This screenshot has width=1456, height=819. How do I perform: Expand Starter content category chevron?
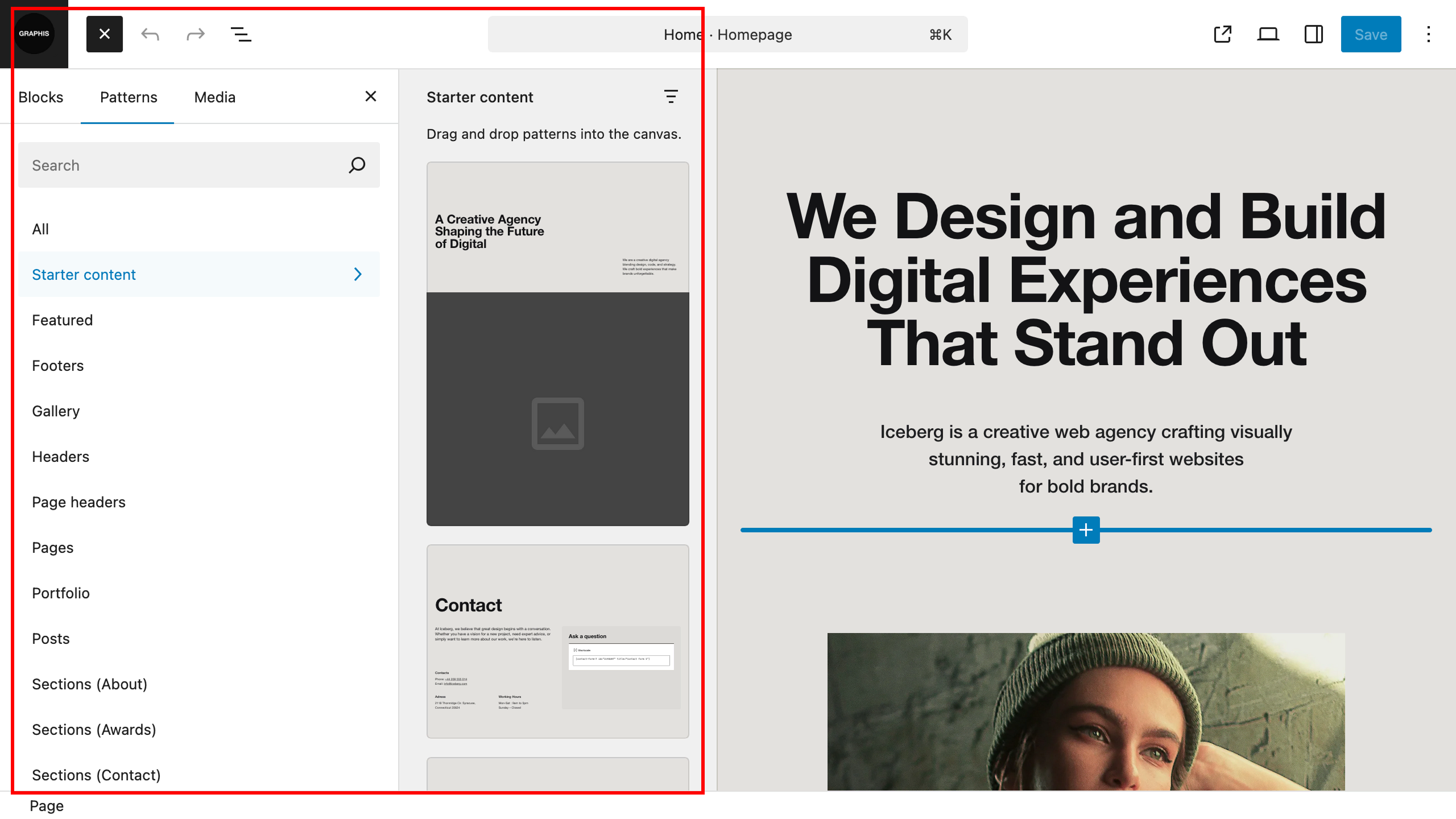coord(358,274)
